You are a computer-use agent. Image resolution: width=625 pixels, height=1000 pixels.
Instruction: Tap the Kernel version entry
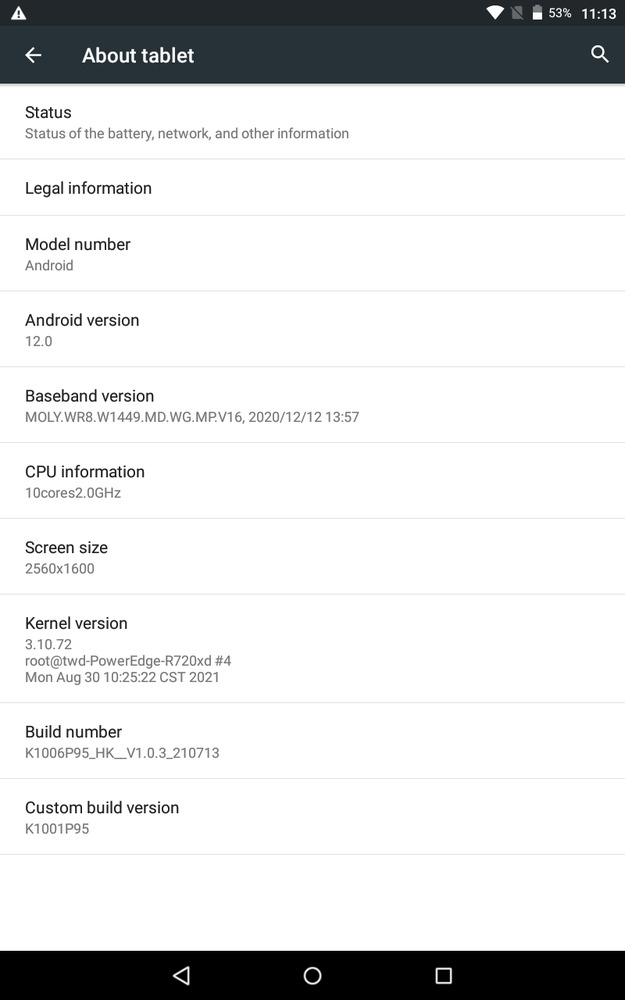point(312,649)
